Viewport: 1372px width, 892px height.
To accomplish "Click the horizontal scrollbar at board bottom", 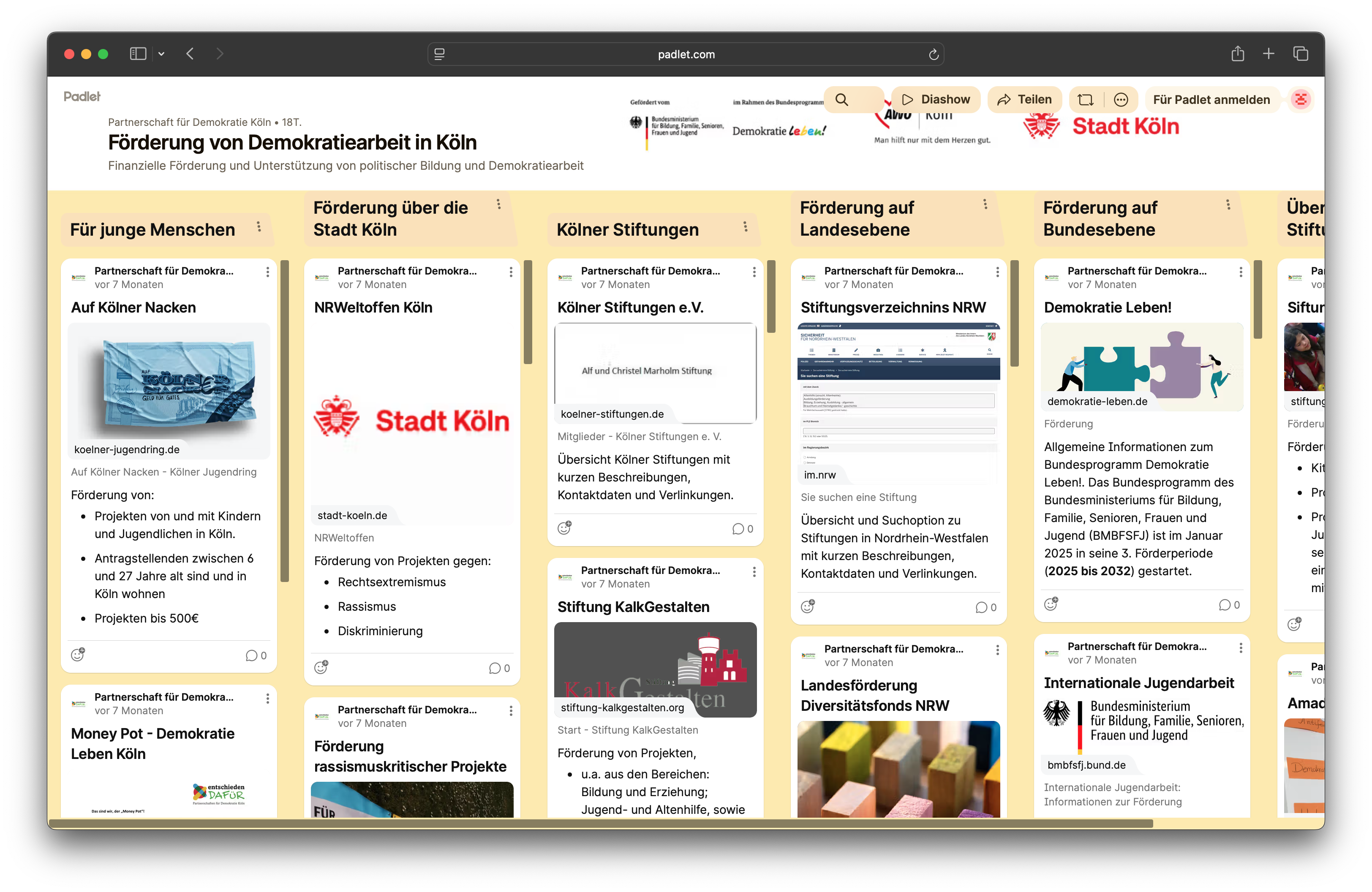I will [601, 824].
